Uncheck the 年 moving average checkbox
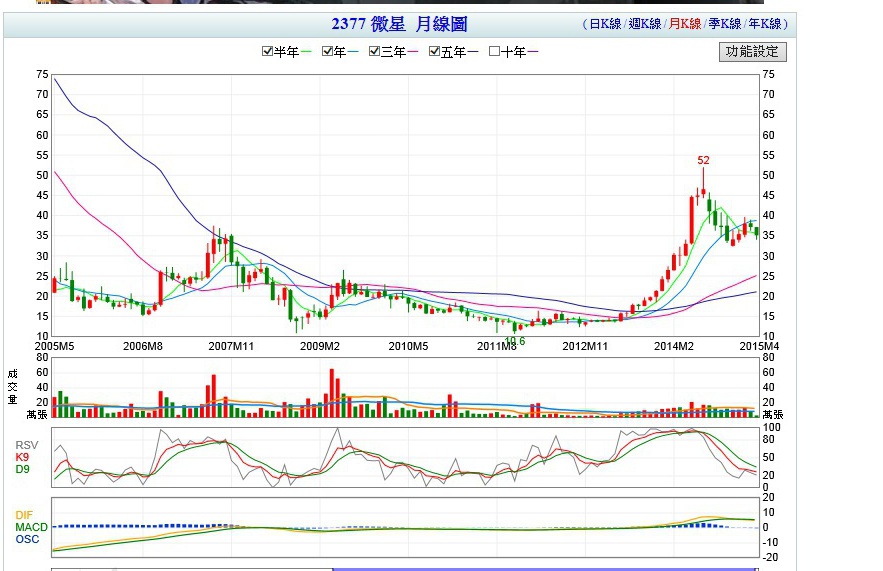 pos(327,51)
